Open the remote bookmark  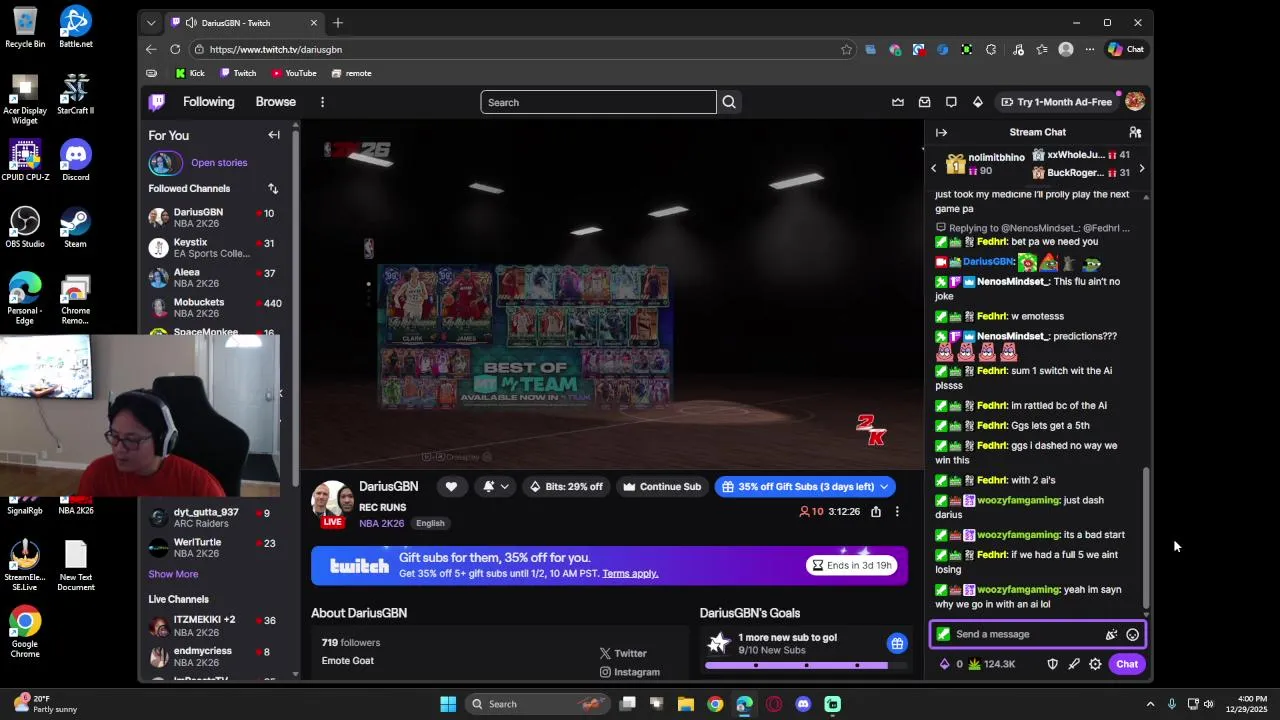click(x=351, y=73)
